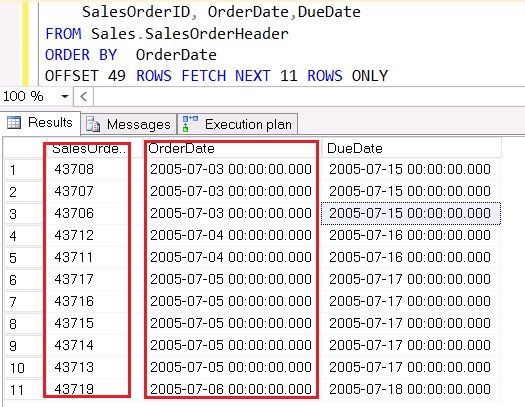This screenshot has width=525, height=407.
Task: Select result row header 11
Action: tap(24, 390)
